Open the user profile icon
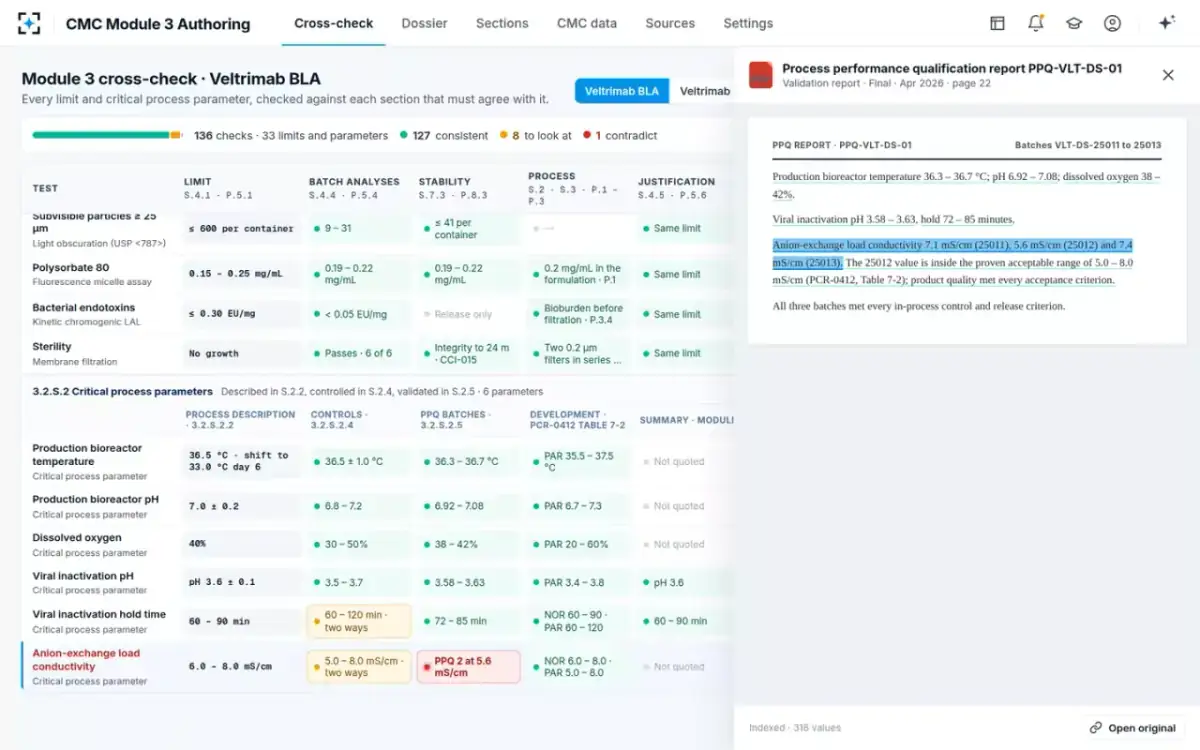 coord(1112,23)
